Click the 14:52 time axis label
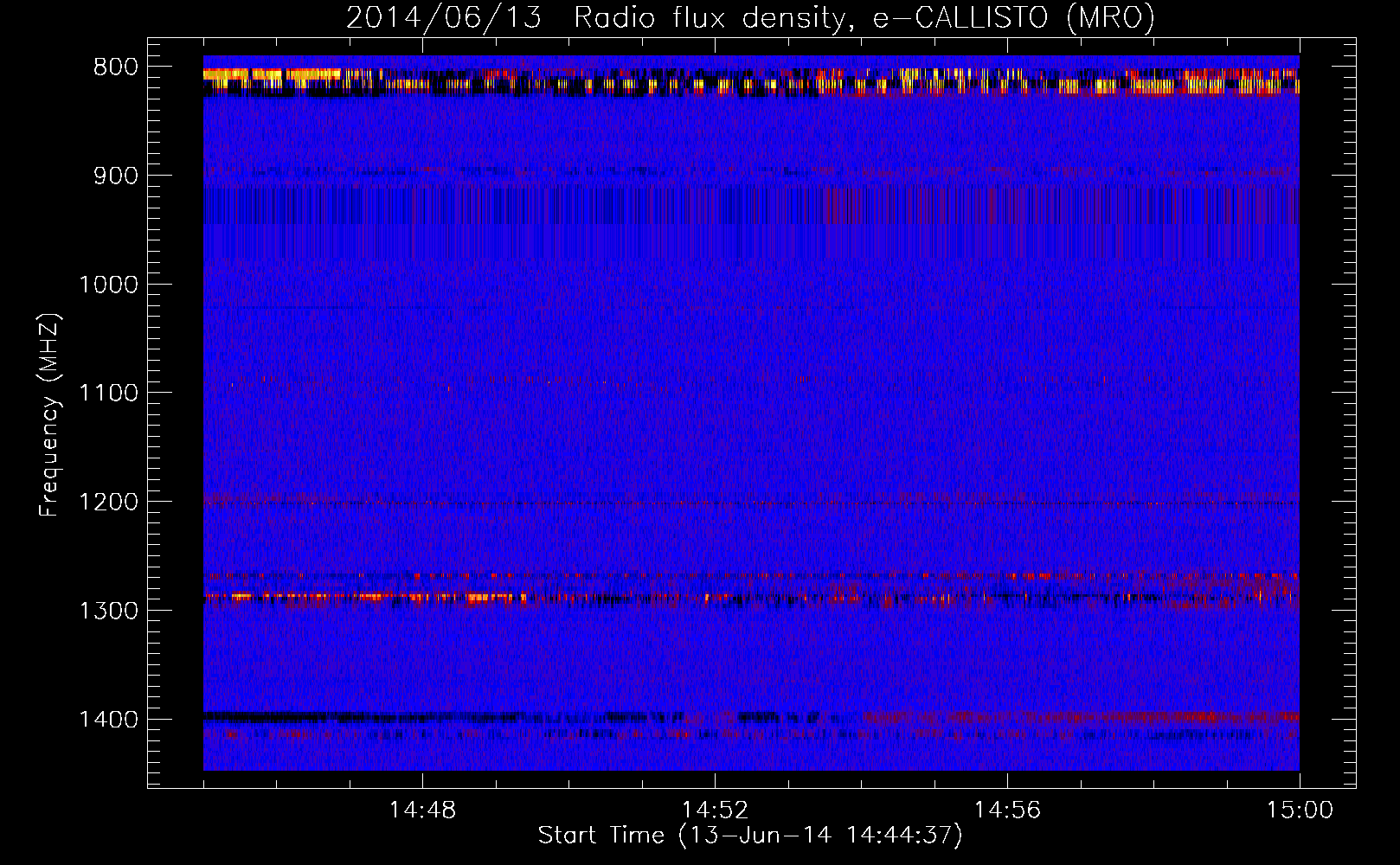Viewport: 1400px width, 865px height. point(715,811)
